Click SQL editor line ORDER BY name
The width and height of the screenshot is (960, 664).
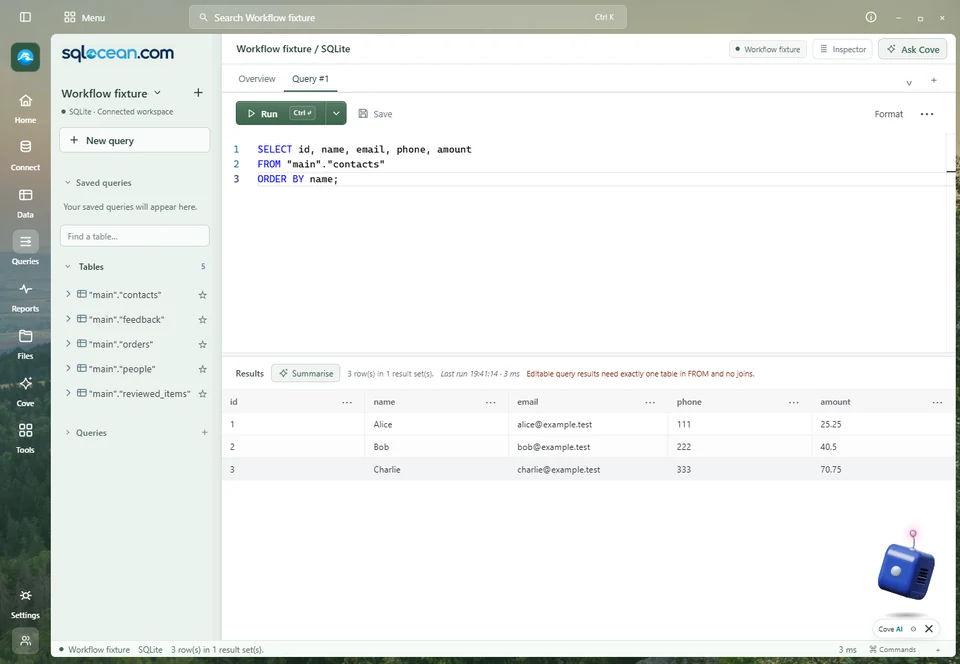[298, 179]
